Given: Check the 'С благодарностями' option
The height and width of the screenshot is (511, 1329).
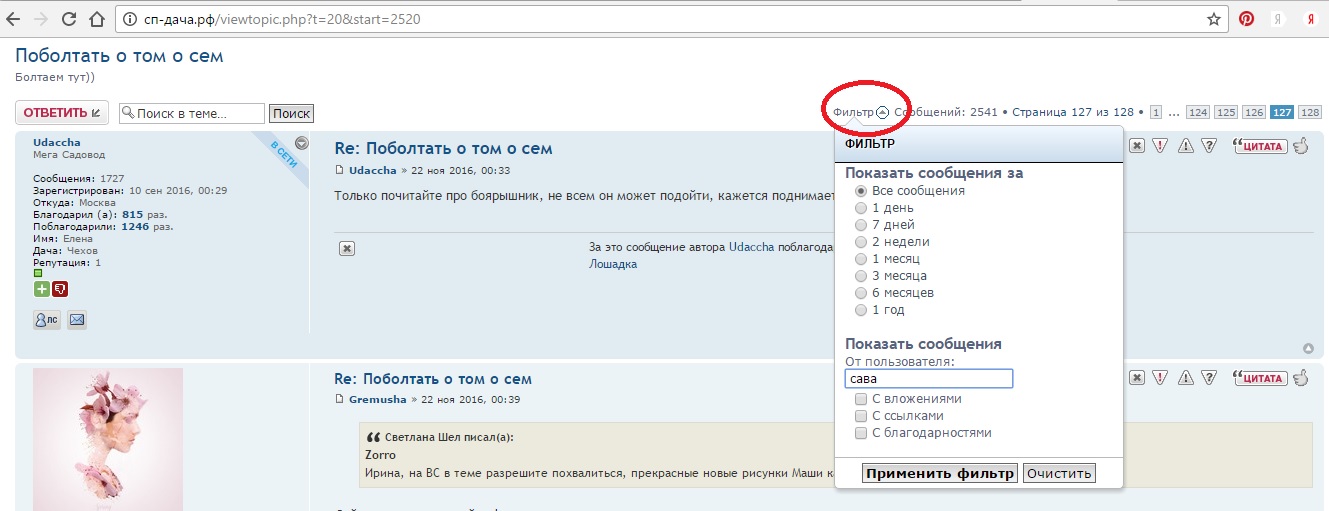Looking at the screenshot, I should 860,433.
